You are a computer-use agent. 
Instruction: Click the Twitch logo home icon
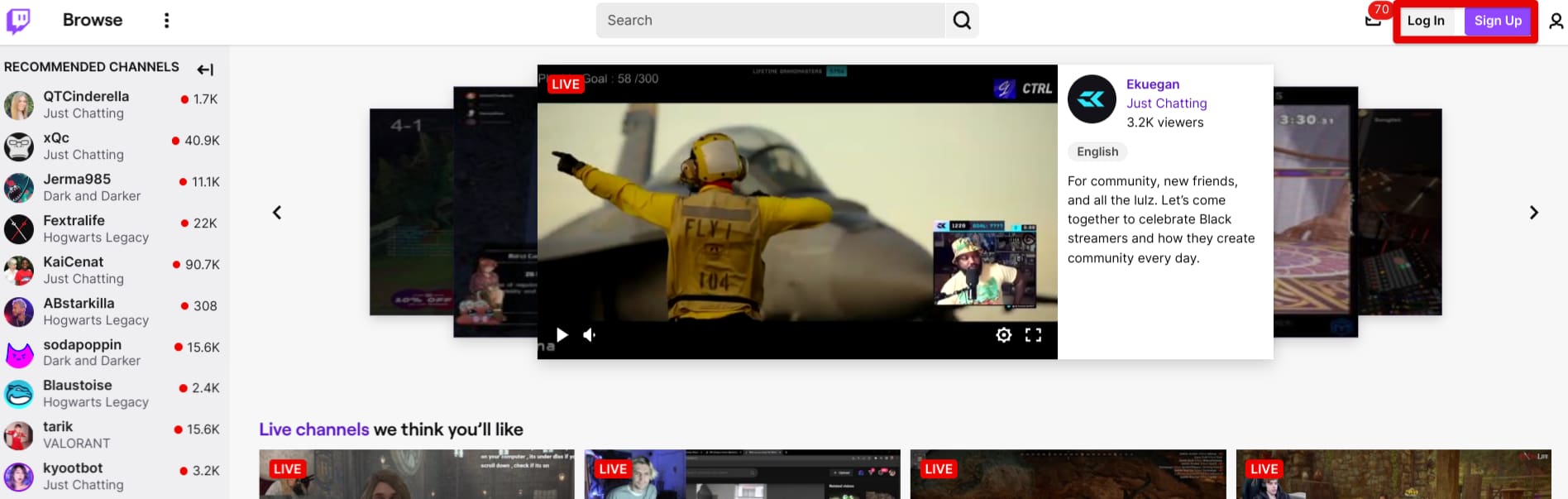18,21
